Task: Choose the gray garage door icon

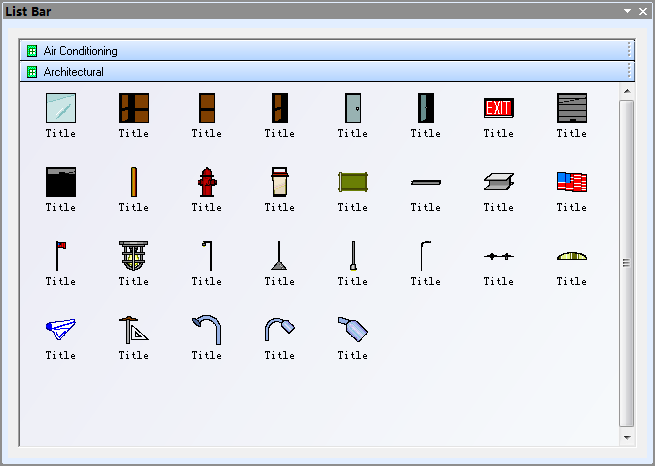Action: tap(571, 108)
